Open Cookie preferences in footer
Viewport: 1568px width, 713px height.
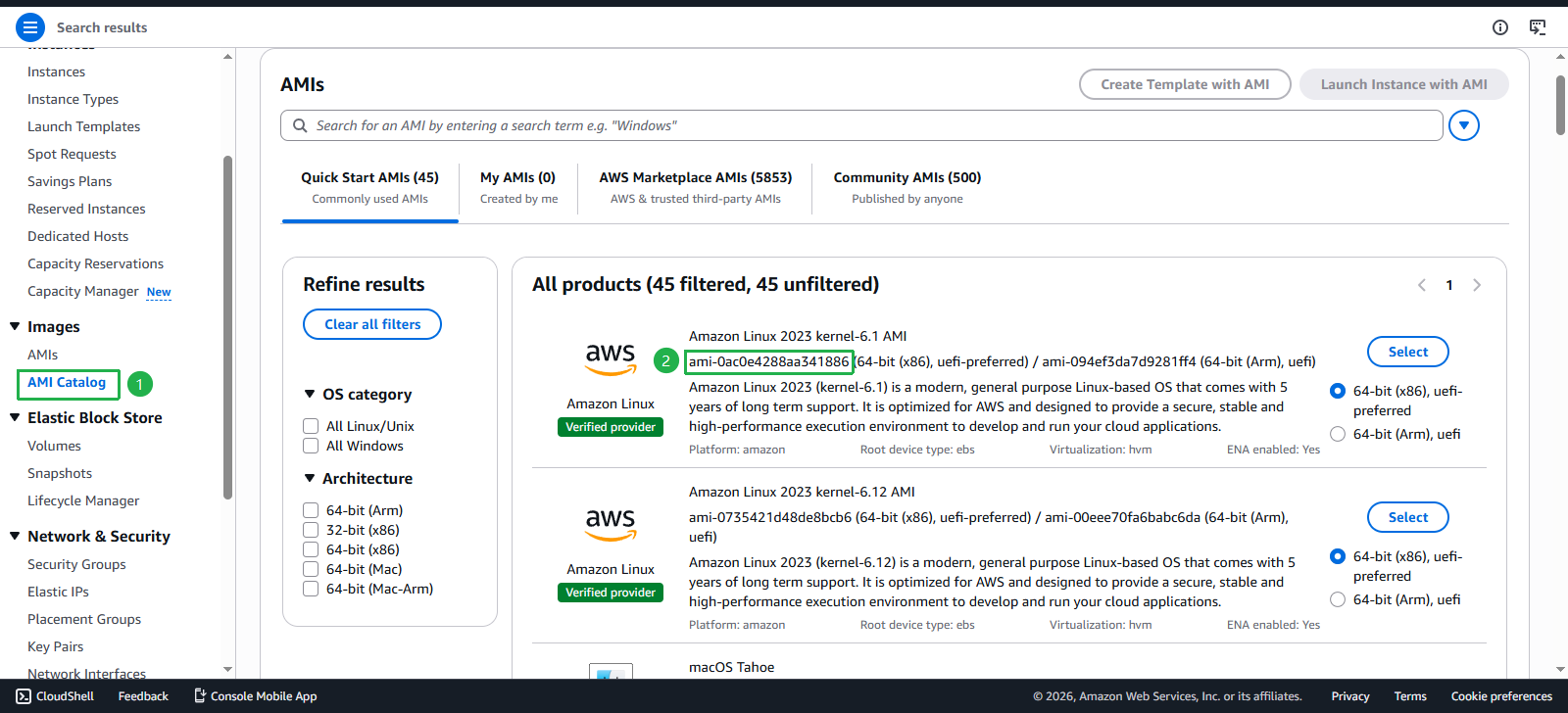point(1501,696)
